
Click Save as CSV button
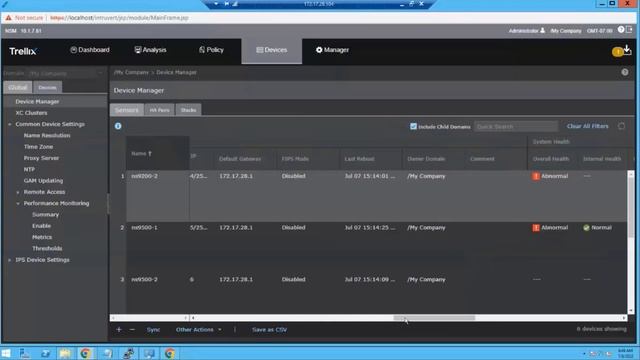pyautogui.click(x=269, y=329)
